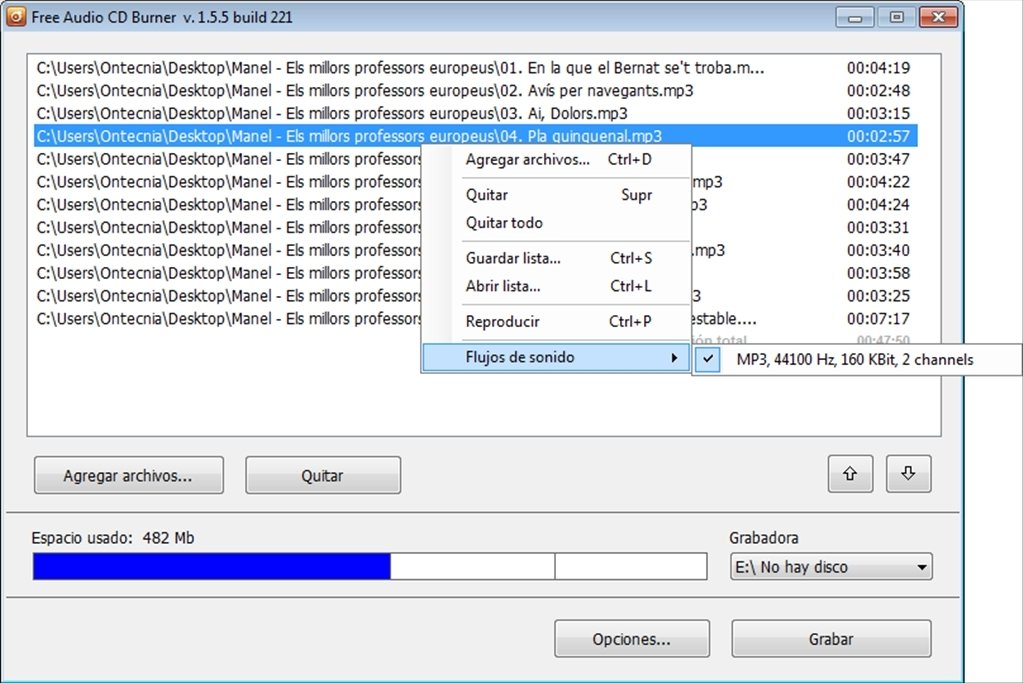Image resolution: width=1023 pixels, height=683 pixels.
Task: Move selected track up with arrow button
Action: (x=850, y=474)
